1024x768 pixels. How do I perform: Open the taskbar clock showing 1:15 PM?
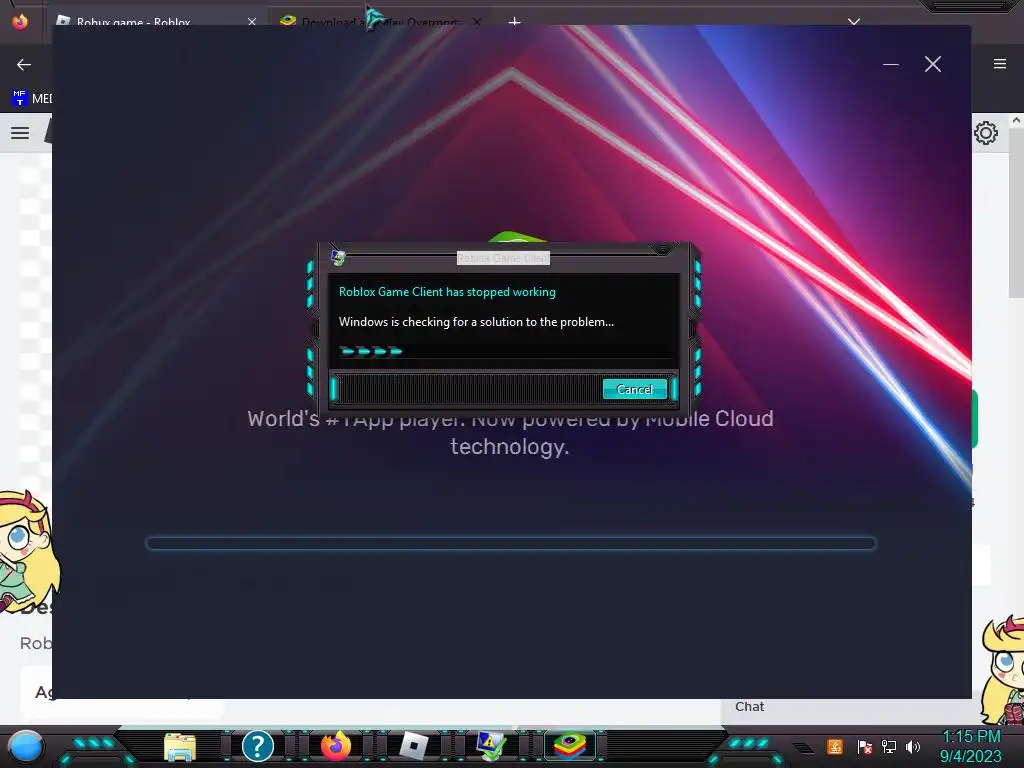point(970,746)
